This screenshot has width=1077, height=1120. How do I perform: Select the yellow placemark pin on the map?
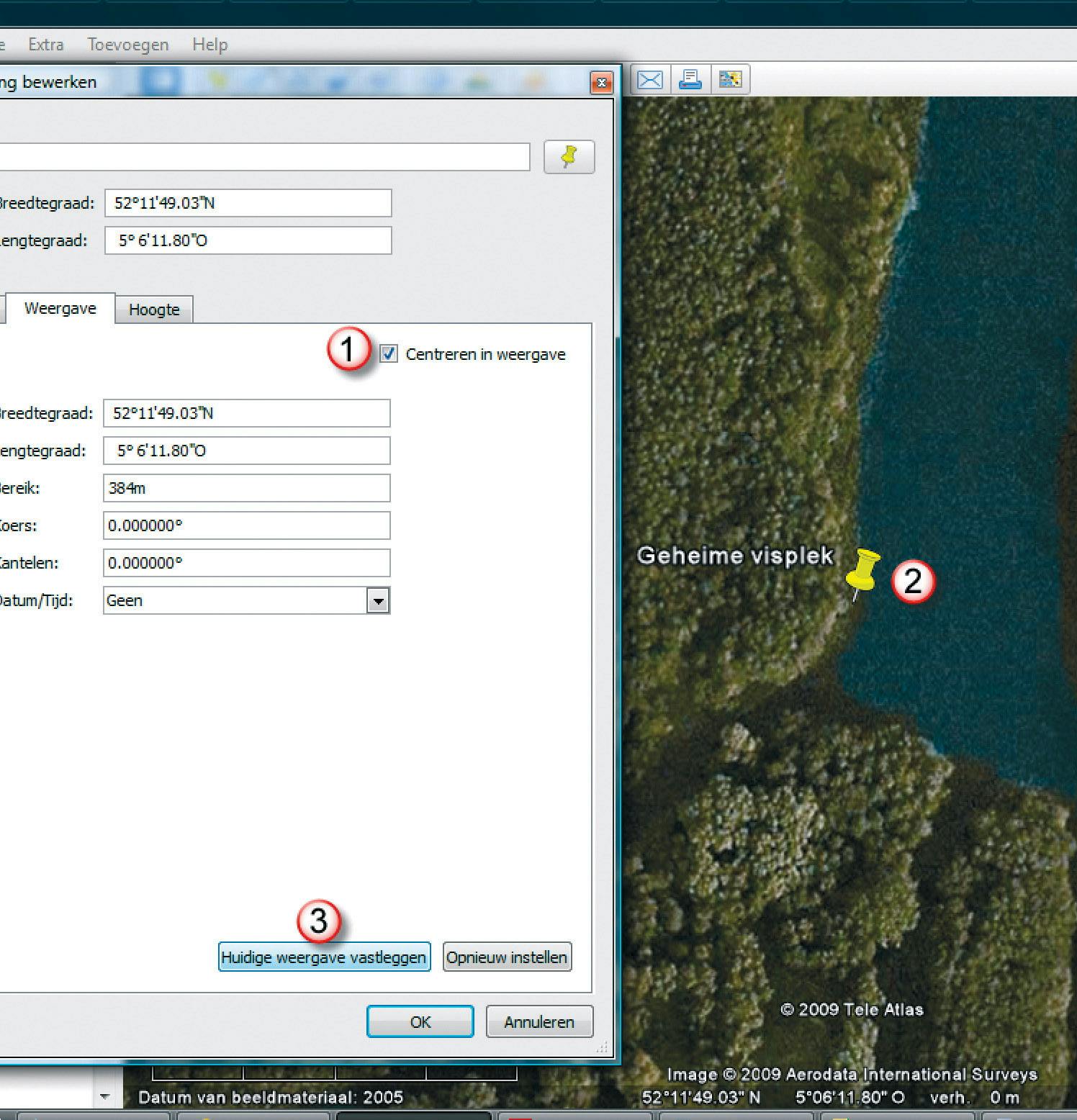(x=862, y=574)
